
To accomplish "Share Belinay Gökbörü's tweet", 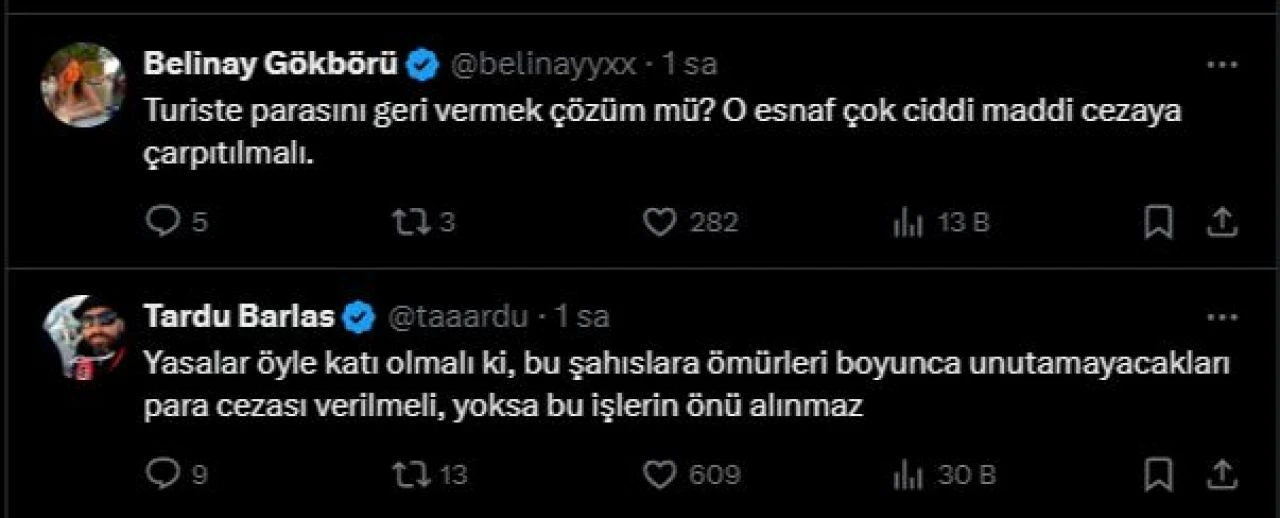I will point(1223,222).
